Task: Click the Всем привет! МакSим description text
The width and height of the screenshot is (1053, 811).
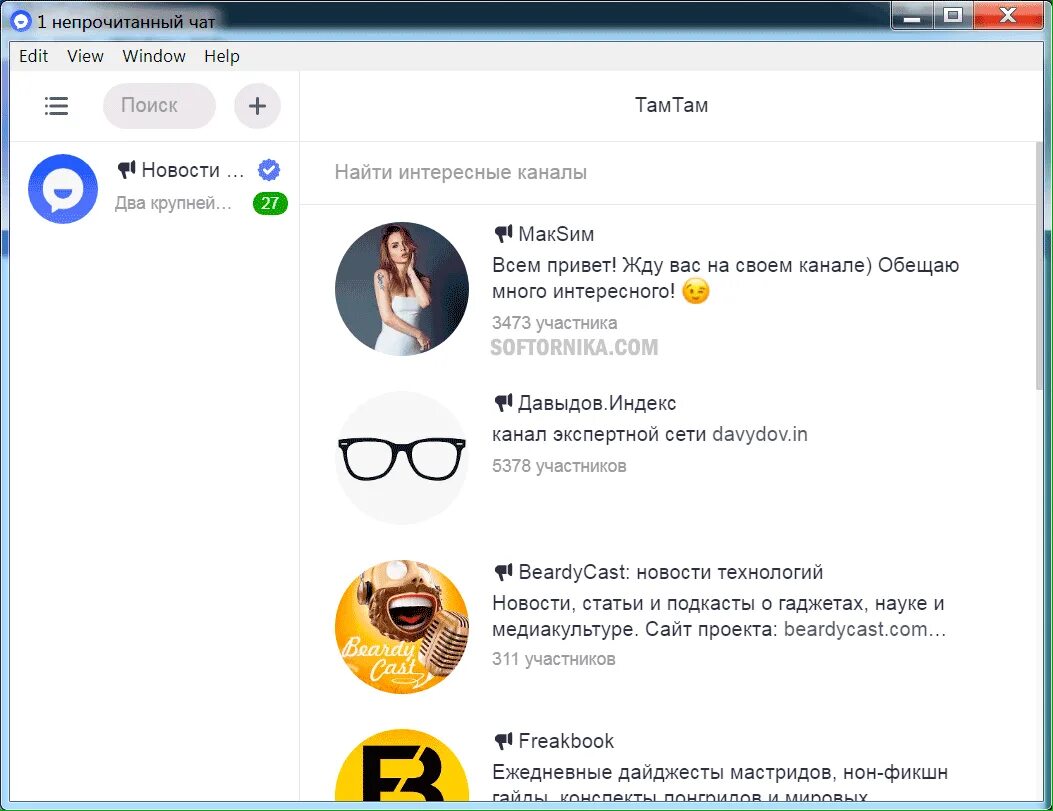Action: 725,279
